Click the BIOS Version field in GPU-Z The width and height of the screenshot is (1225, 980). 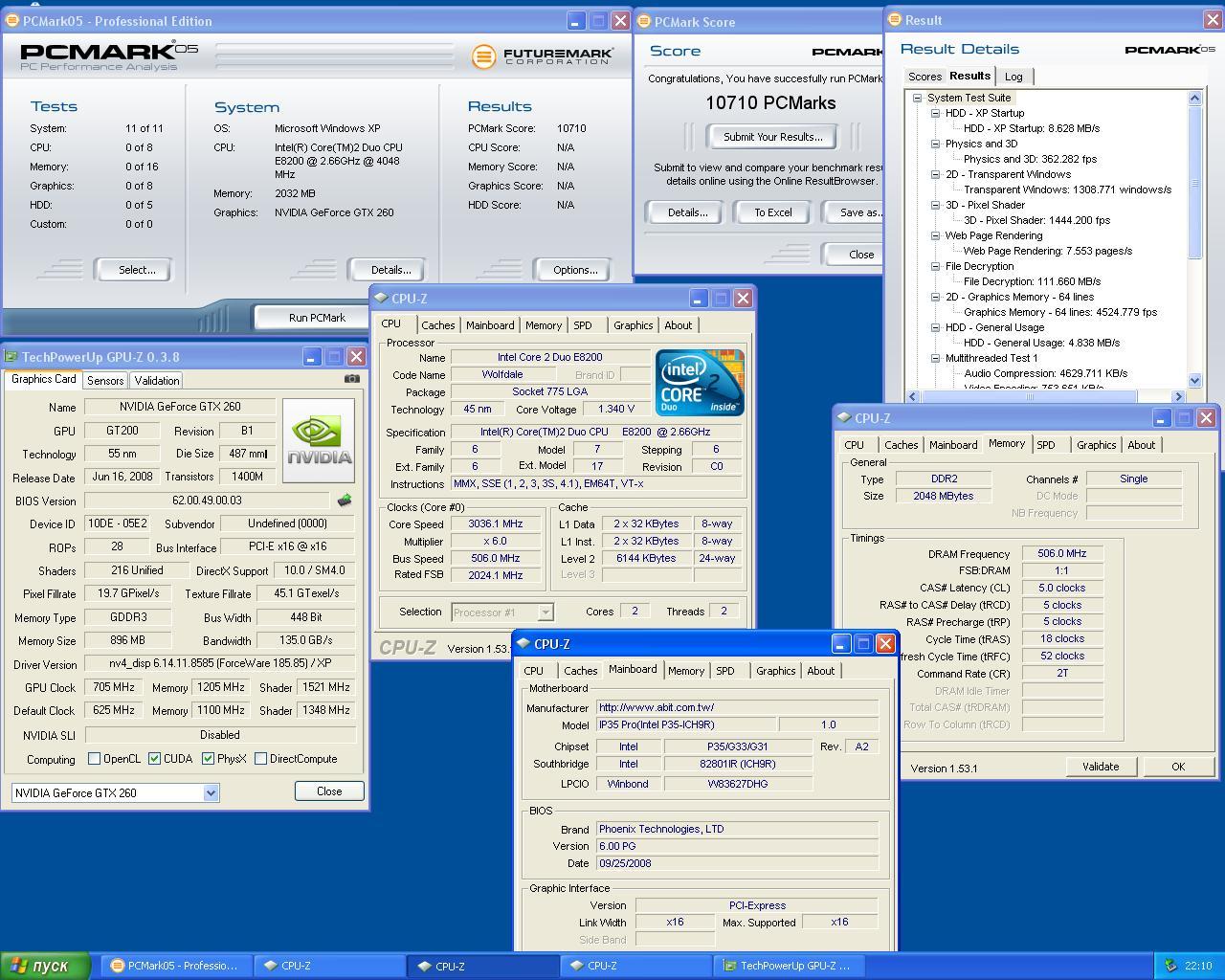(x=208, y=501)
